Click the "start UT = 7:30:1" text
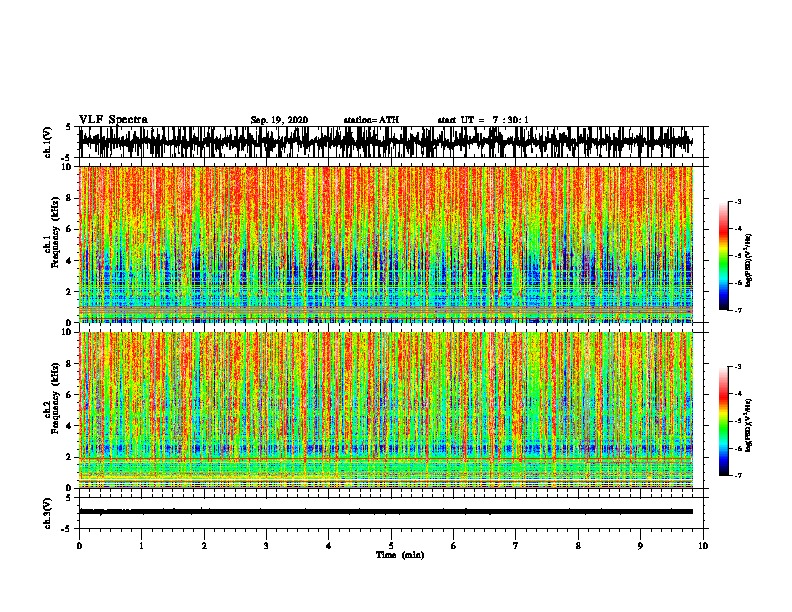This screenshot has height=612, width=792. [x=483, y=120]
